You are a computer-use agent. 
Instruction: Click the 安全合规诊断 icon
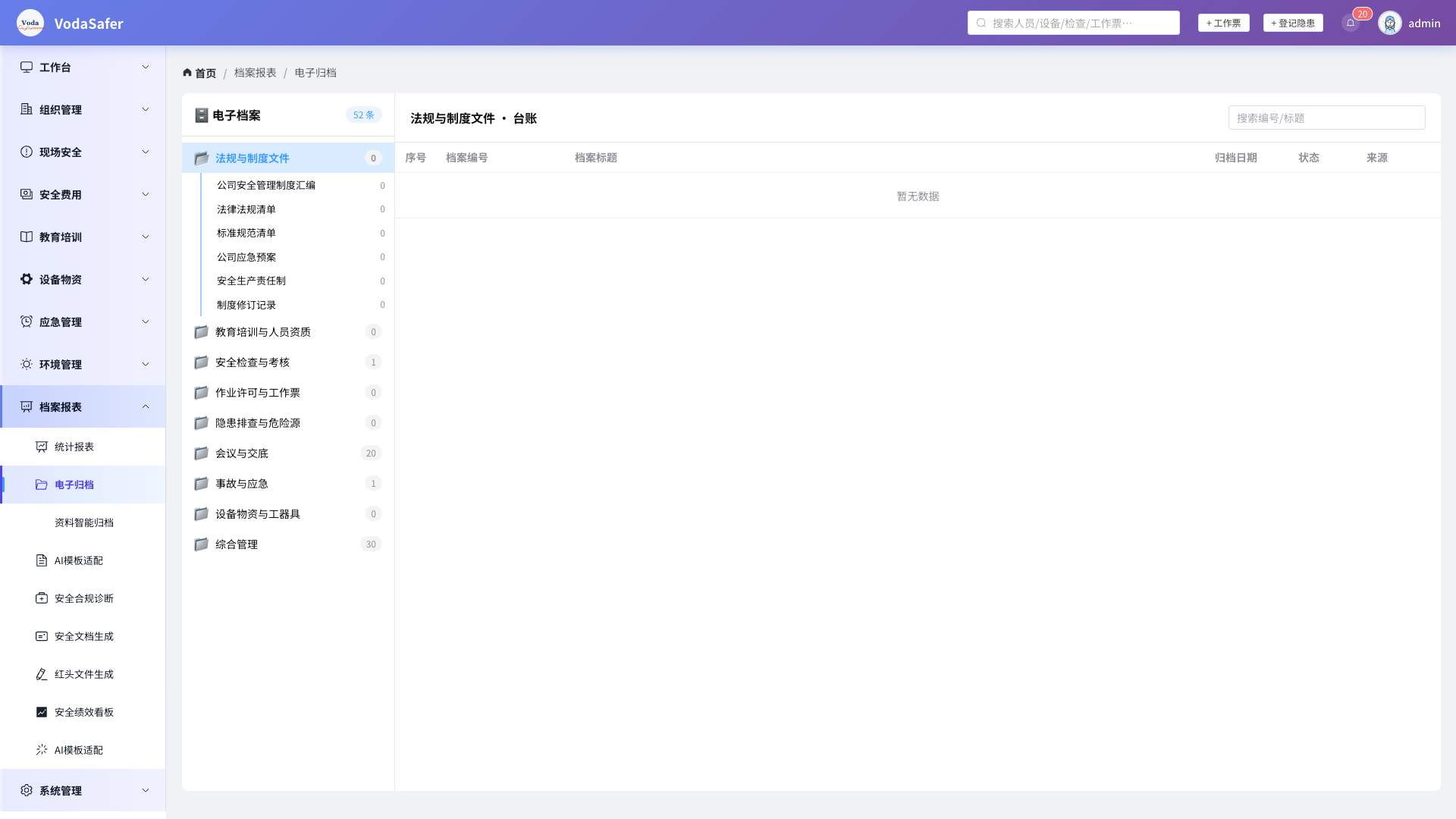42,598
